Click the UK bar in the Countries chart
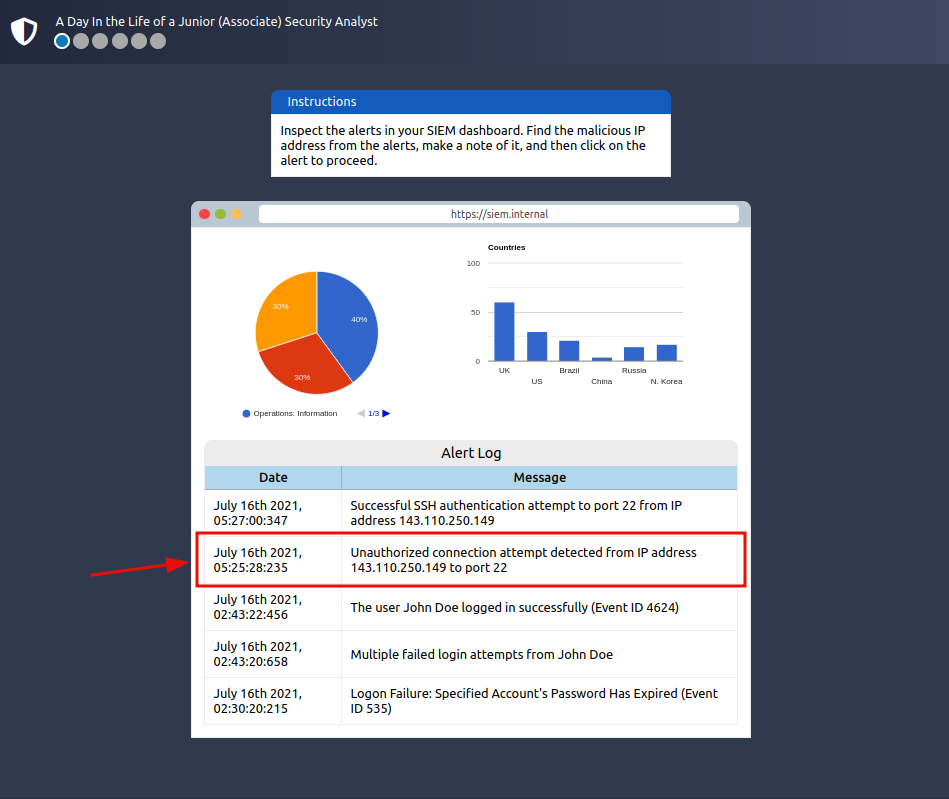The height and width of the screenshot is (799, 949). [504, 332]
